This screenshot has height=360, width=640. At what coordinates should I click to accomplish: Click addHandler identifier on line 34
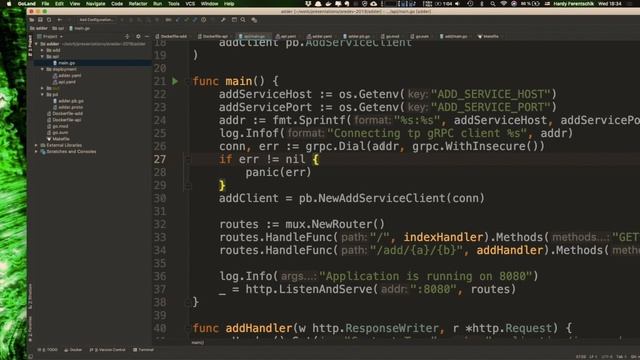[510, 250]
